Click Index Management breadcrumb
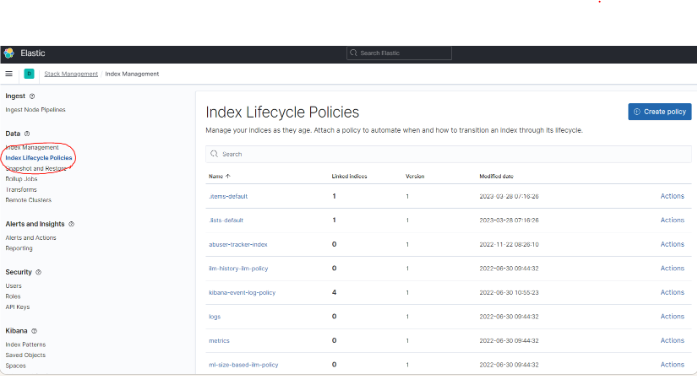 click(x=132, y=74)
